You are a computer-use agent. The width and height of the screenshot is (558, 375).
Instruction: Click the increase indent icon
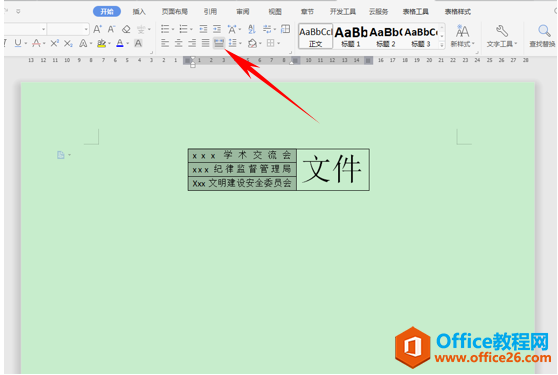pyautogui.click(x=217, y=29)
